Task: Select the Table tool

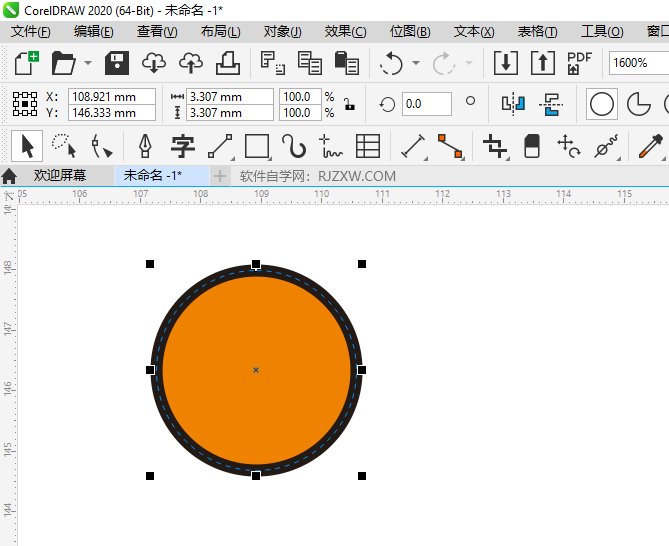Action: click(x=368, y=146)
